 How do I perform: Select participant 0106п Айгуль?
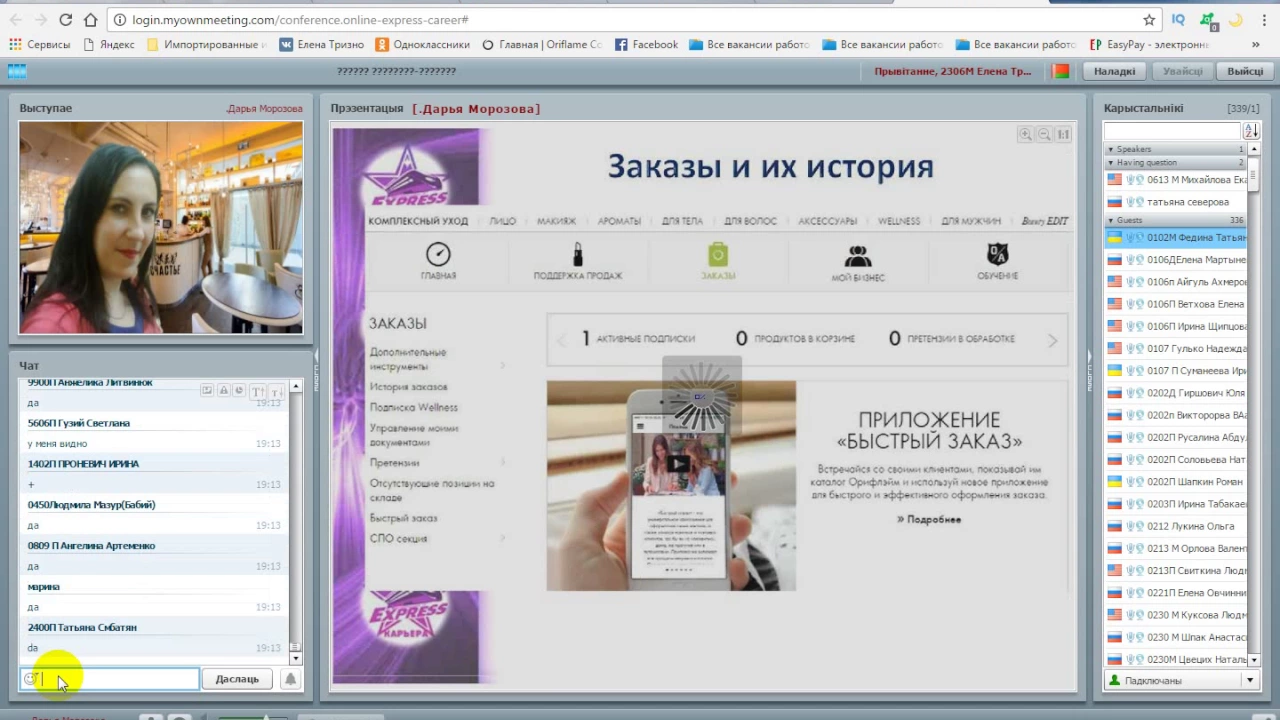[x=1176, y=282]
